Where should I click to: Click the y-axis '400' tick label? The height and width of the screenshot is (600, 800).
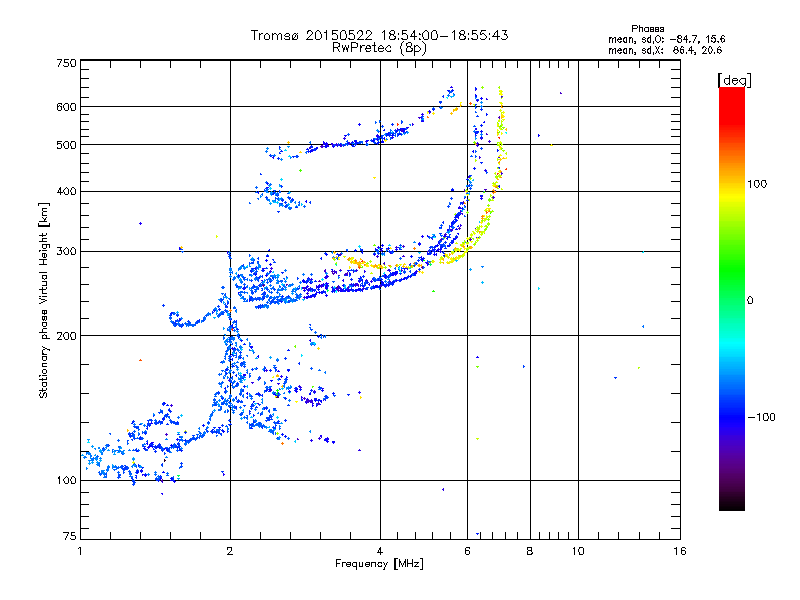tap(66, 191)
